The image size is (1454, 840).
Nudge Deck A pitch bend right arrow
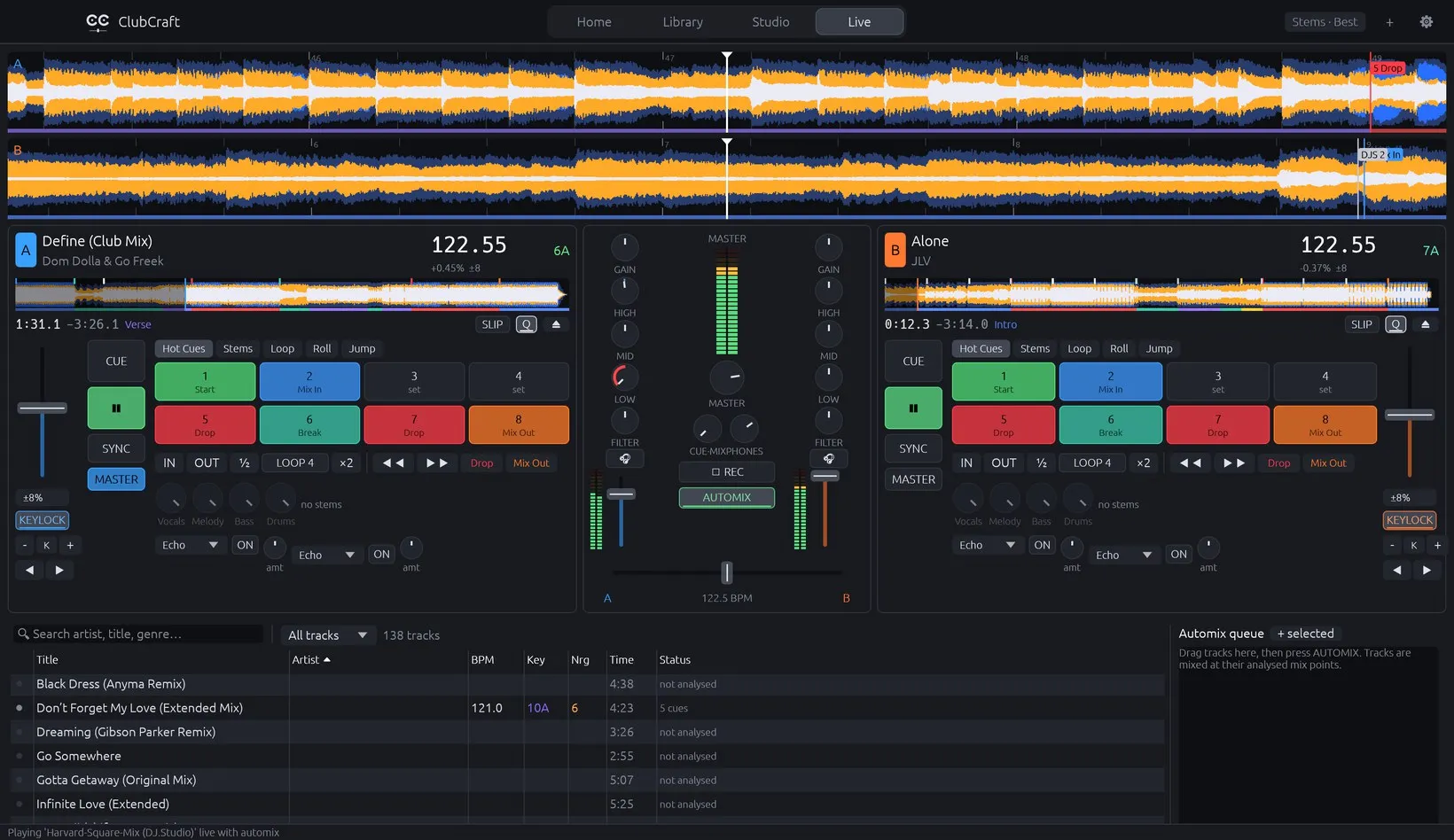[x=59, y=570]
